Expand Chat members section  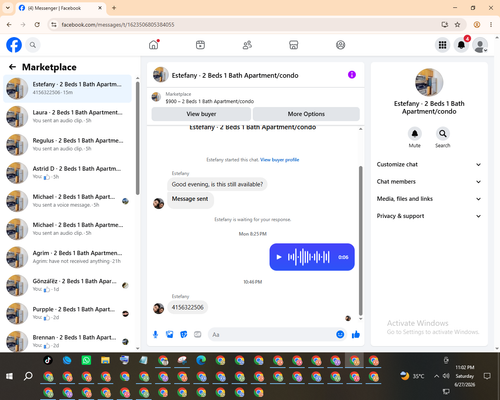(x=429, y=182)
